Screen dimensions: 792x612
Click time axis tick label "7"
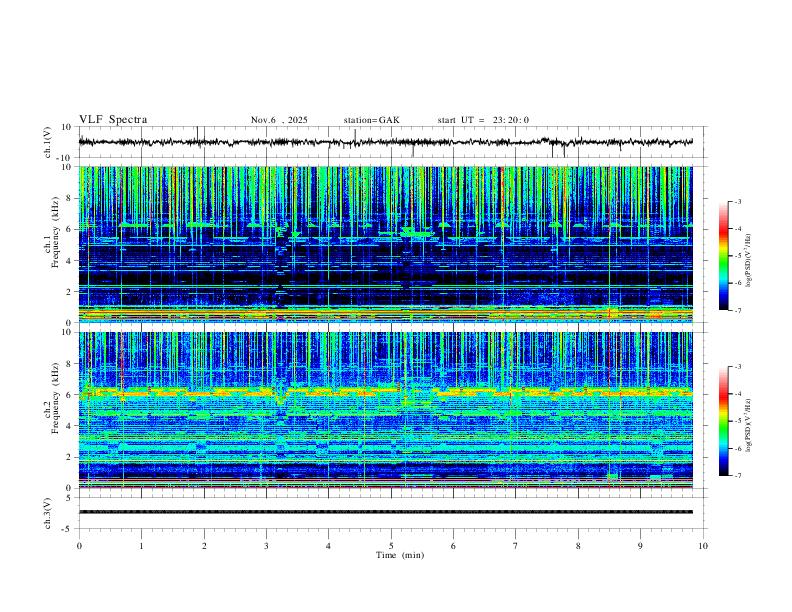pos(516,546)
